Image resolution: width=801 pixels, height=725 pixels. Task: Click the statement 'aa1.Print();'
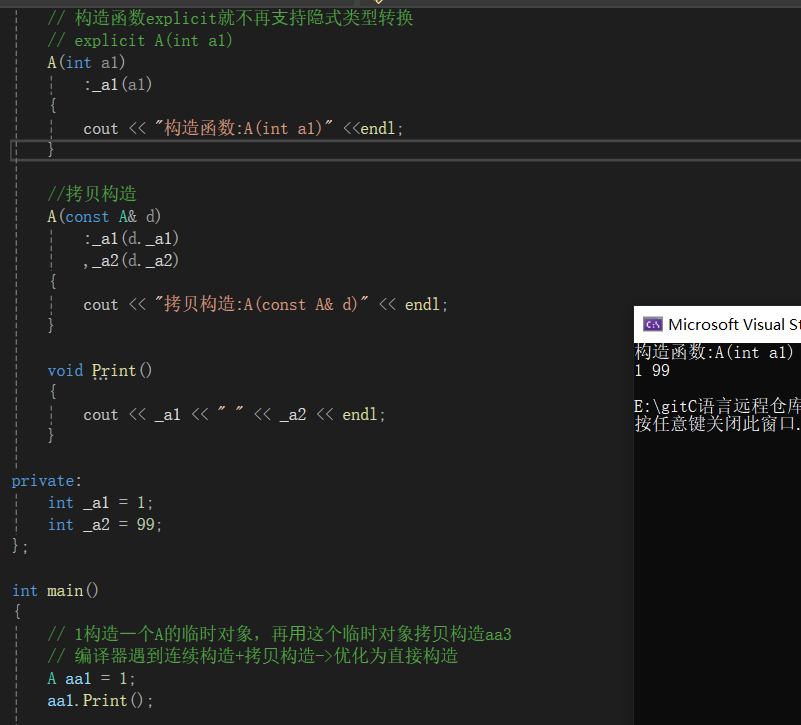coord(100,700)
